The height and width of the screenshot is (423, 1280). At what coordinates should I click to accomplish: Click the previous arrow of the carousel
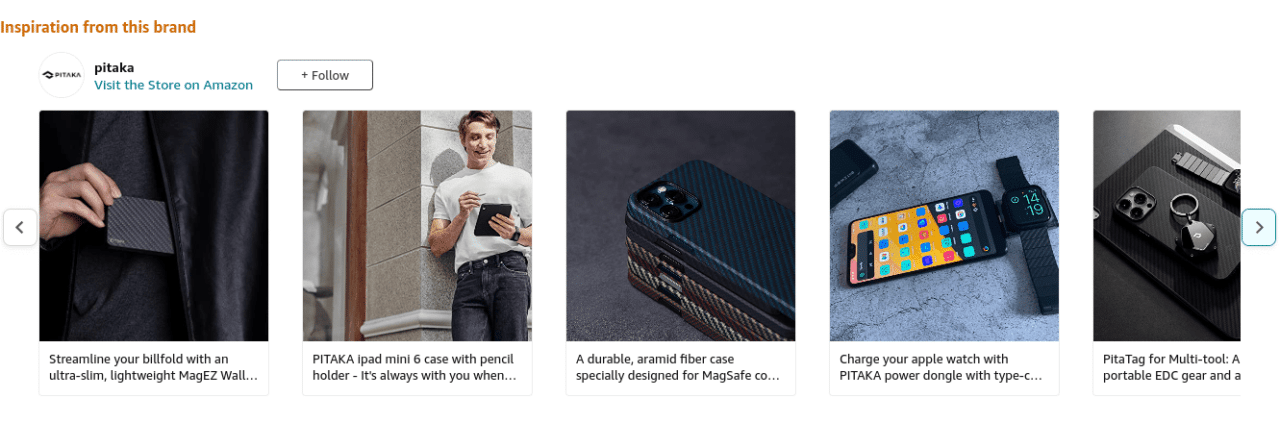pos(20,227)
